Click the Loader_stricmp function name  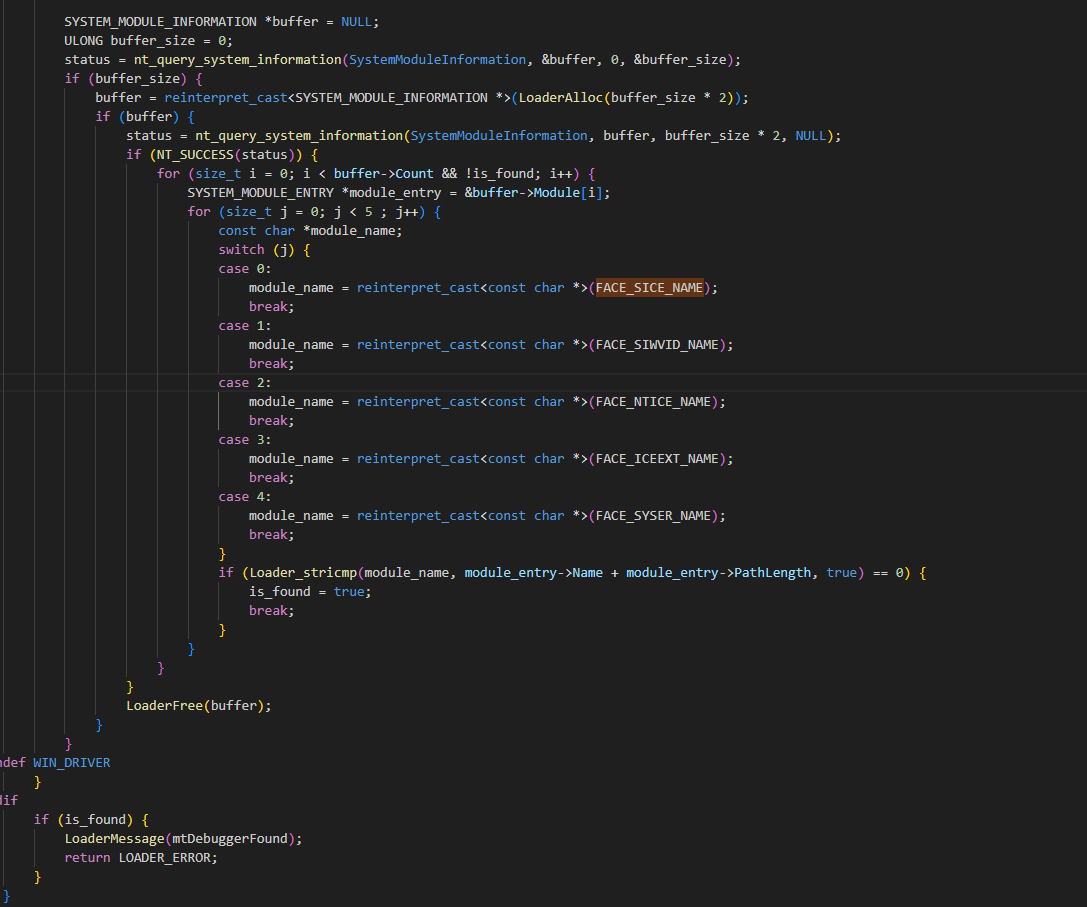coord(303,573)
